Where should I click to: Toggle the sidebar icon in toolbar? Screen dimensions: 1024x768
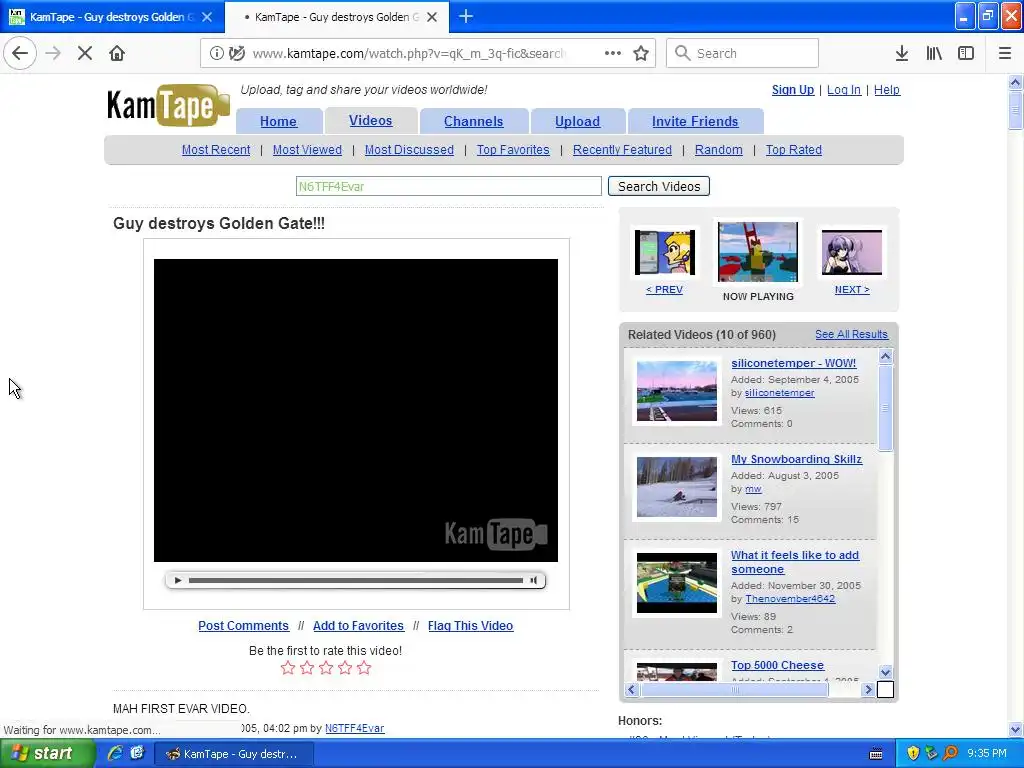(966, 53)
